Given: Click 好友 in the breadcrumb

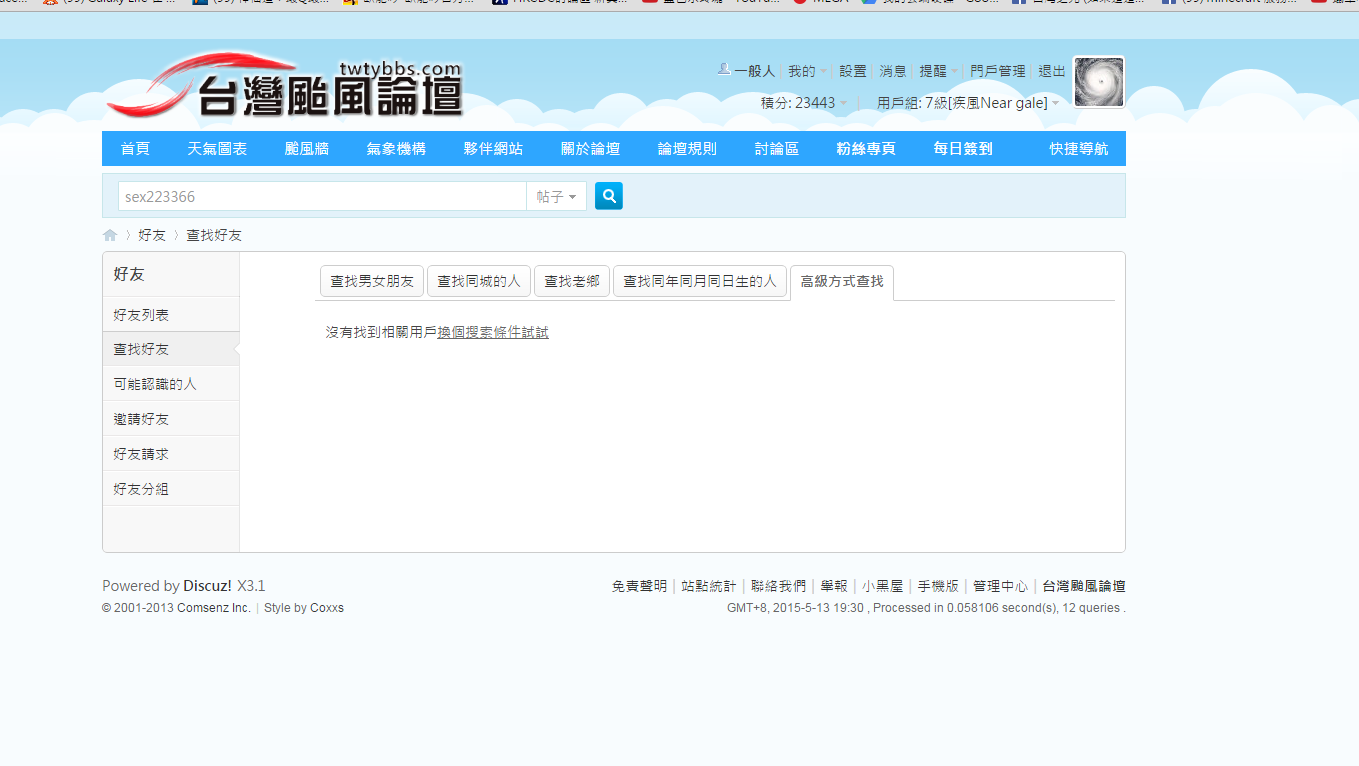Looking at the screenshot, I should (x=152, y=235).
